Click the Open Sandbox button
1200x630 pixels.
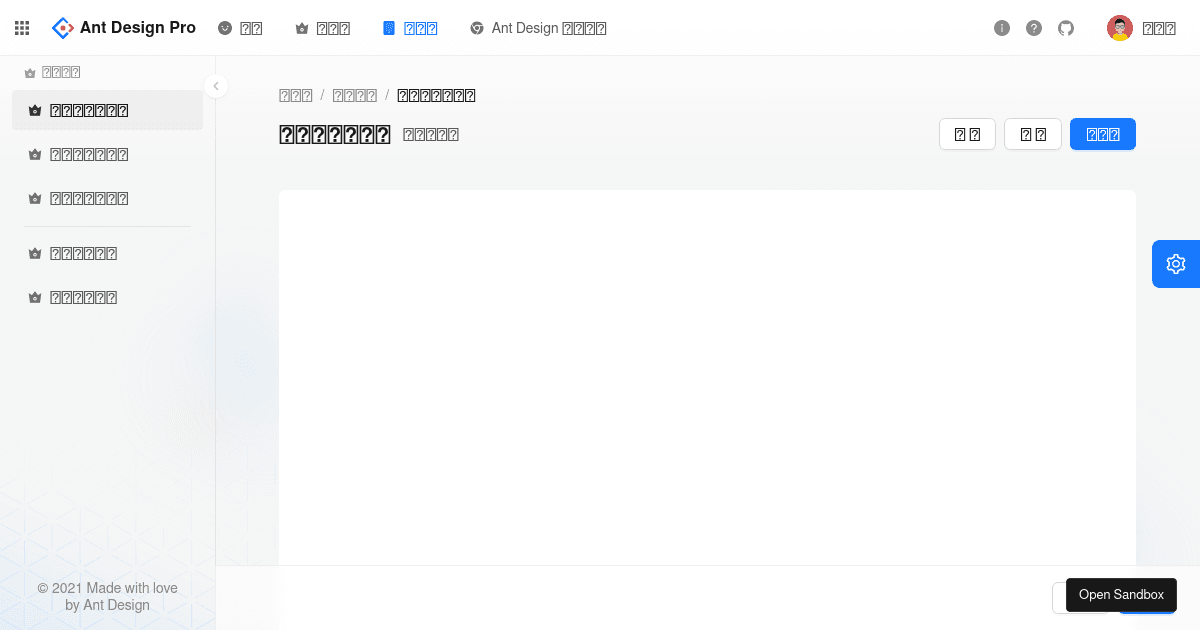pyautogui.click(x=1121, y=595)
